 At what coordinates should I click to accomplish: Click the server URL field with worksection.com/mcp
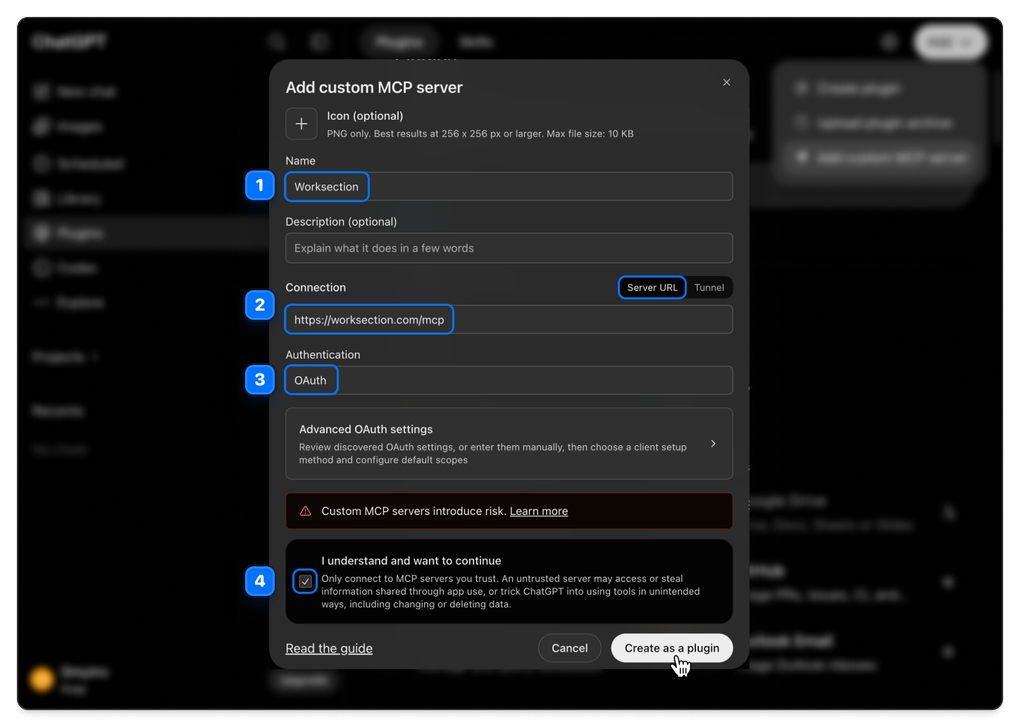[x=509, y=319]
